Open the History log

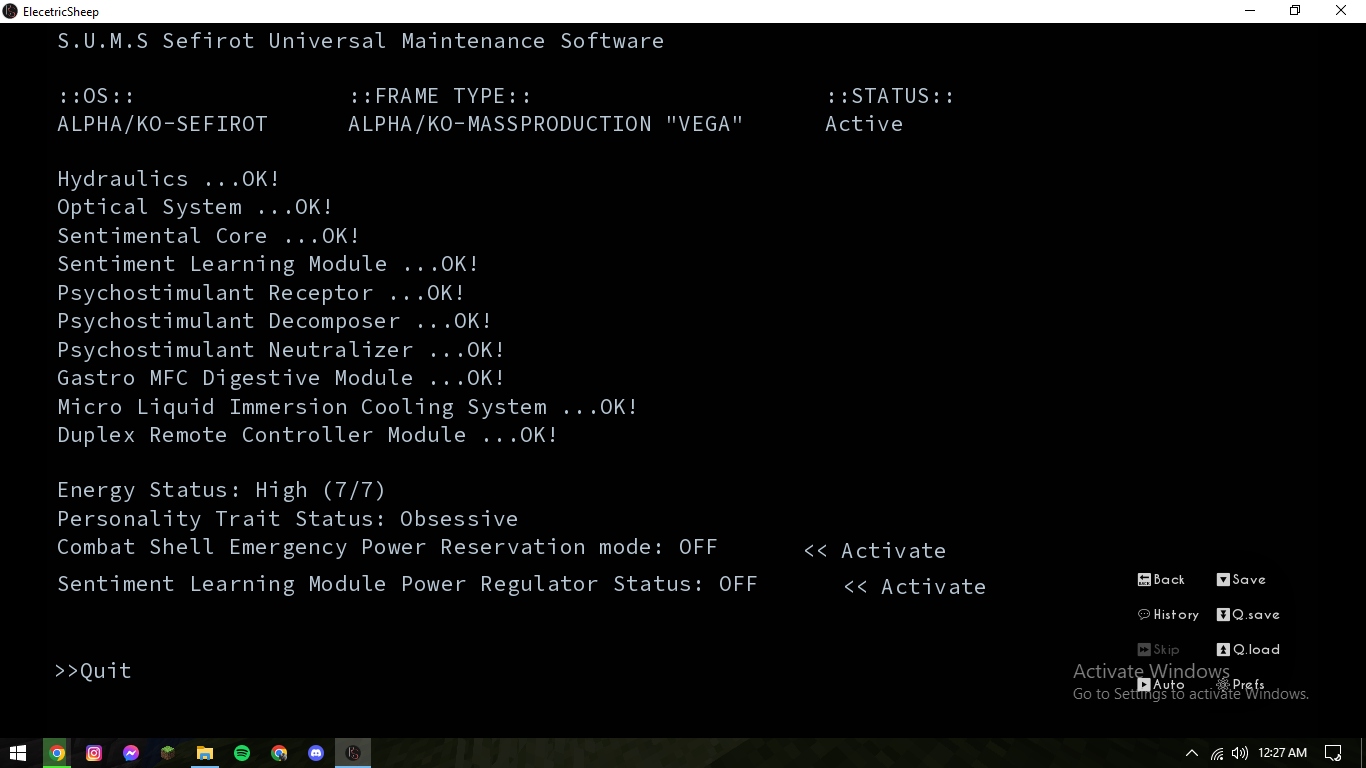1168,615
